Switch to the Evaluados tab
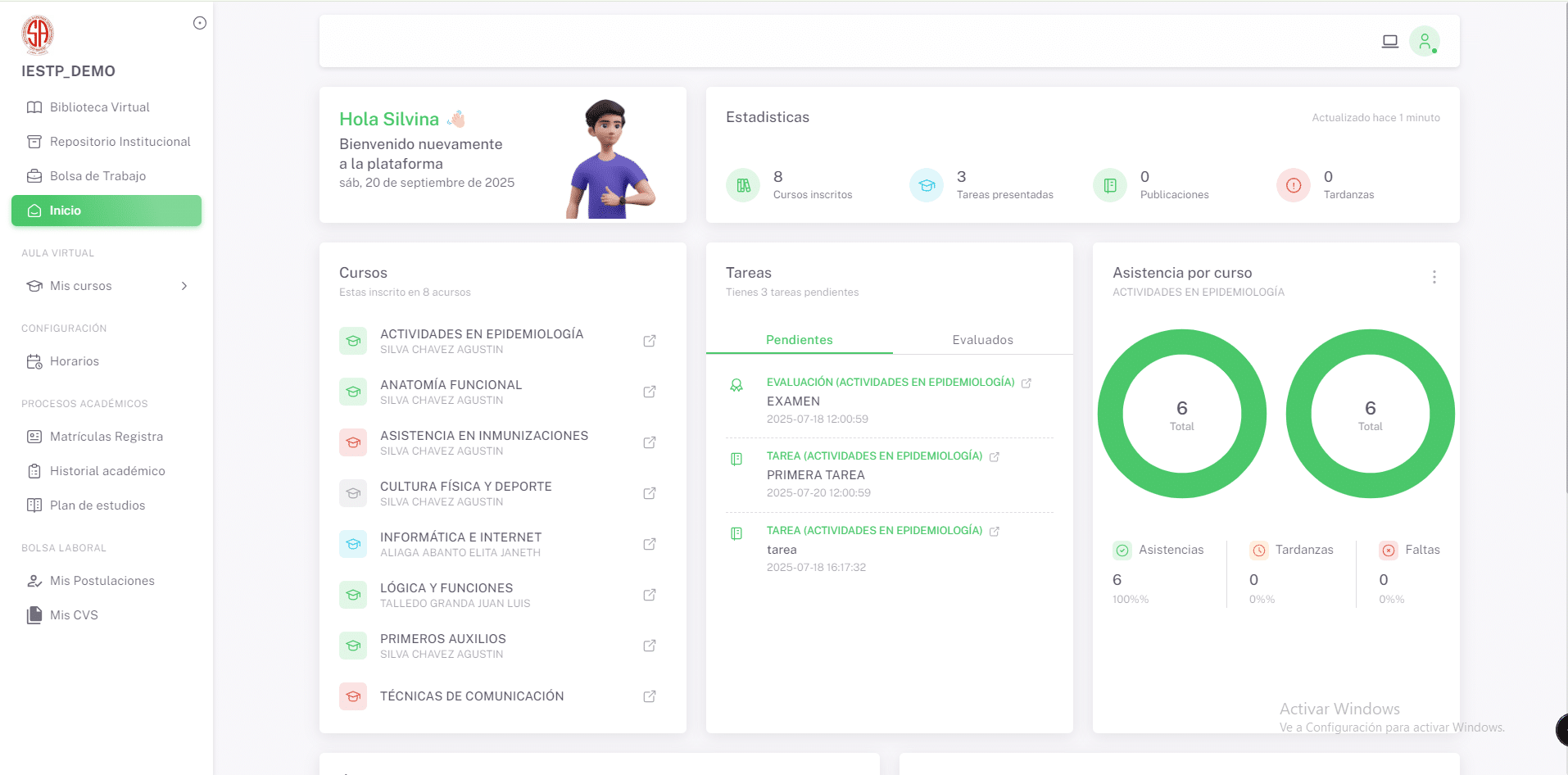Screen dimensions: 1568x775 pos(982,340)
